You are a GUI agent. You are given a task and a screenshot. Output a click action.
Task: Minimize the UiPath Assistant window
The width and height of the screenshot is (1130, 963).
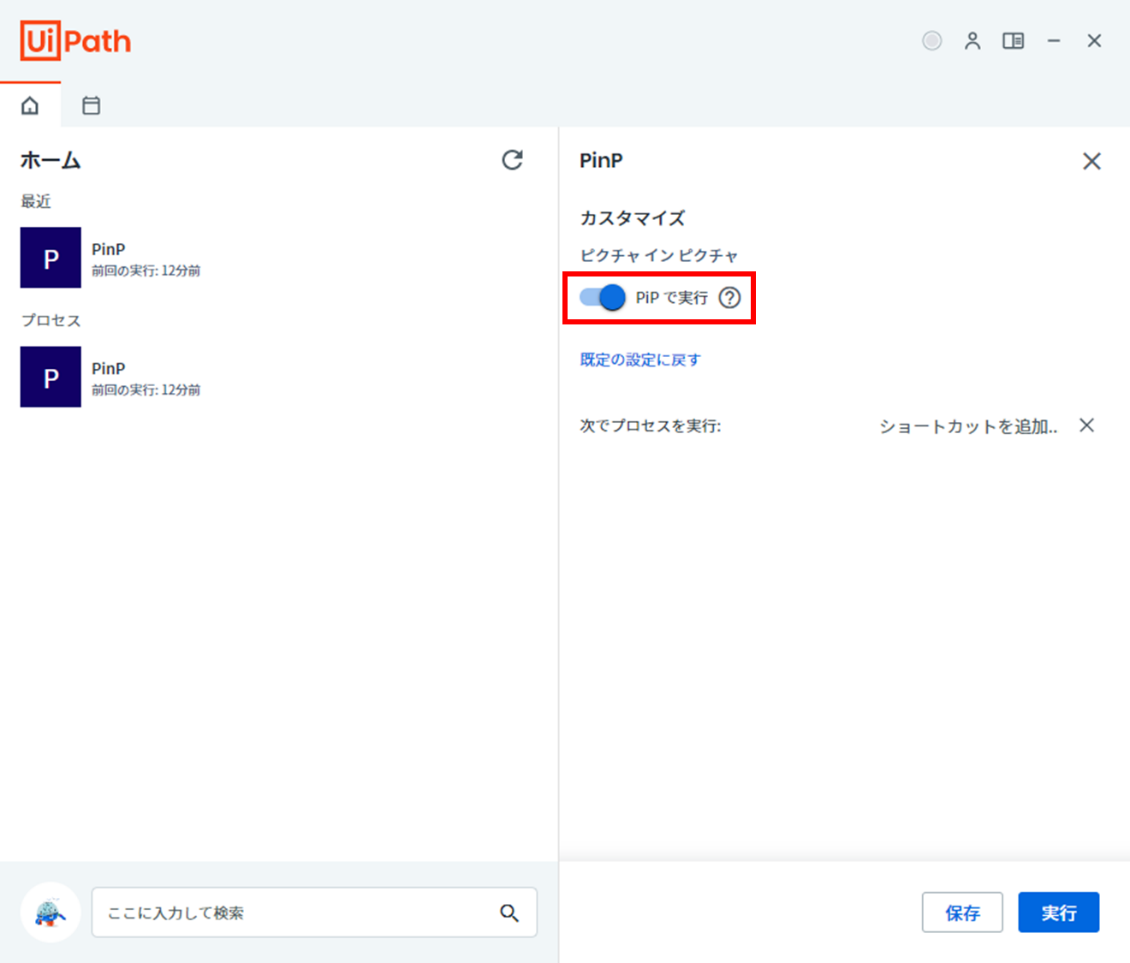pos(1054,41)
